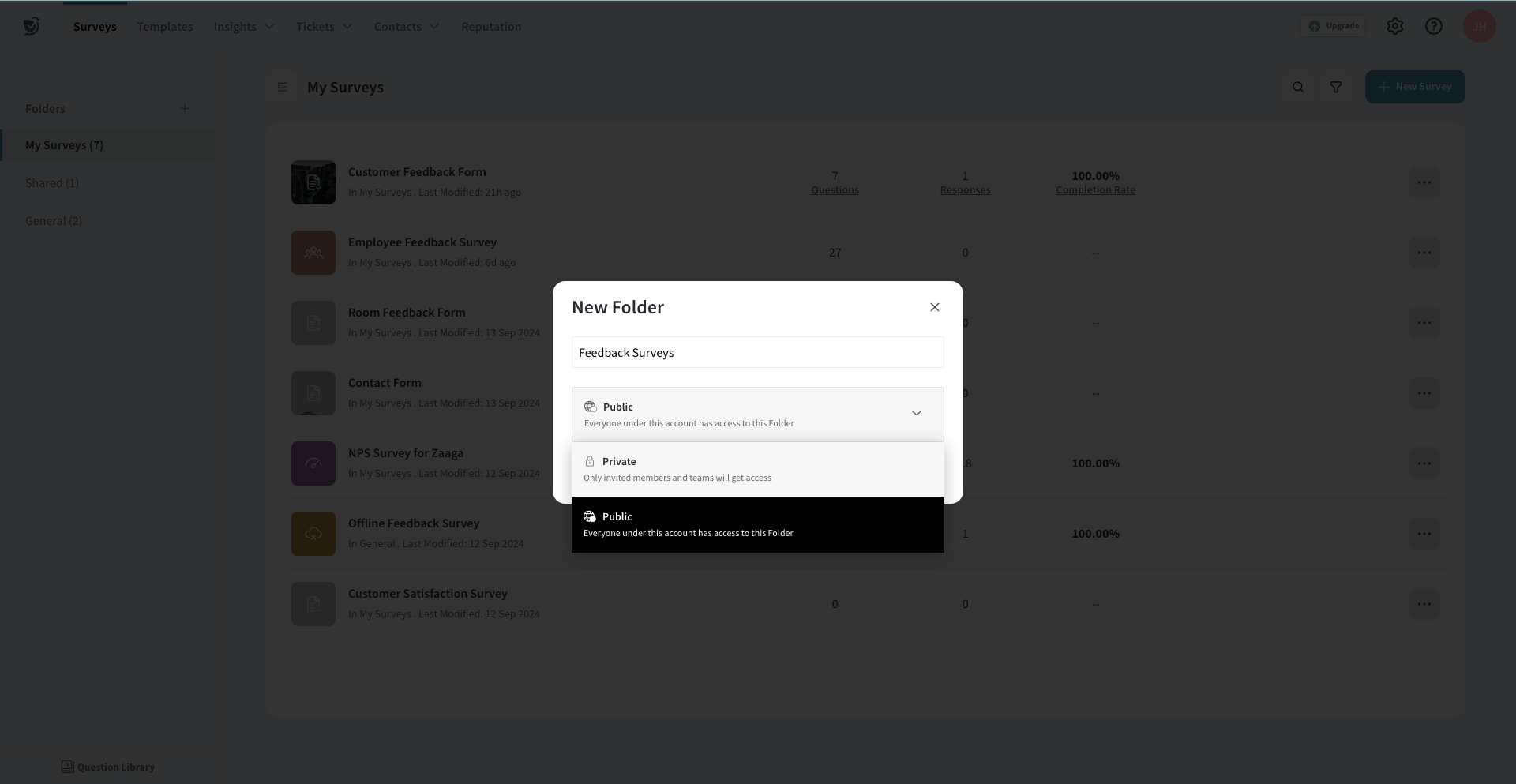
Task: Go to the Reputation tab
Action: point(491,27)
